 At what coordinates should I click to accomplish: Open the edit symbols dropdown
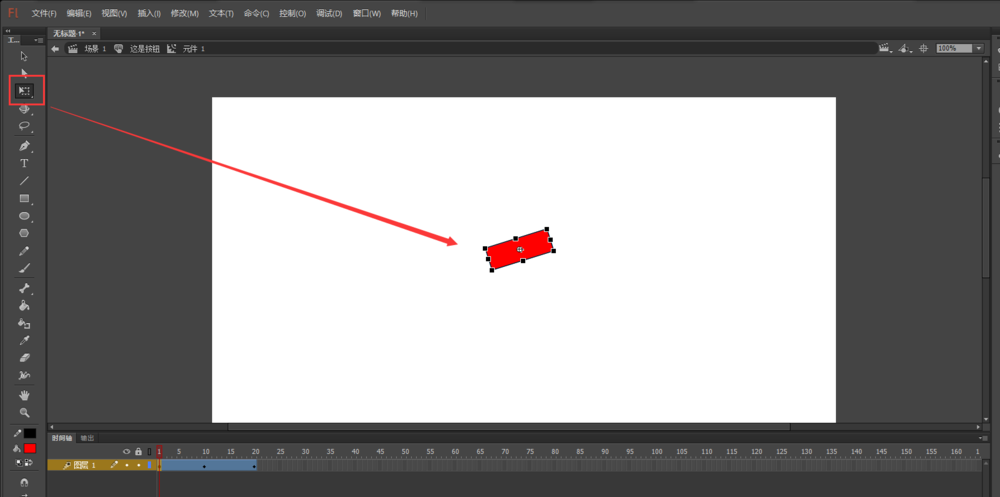point(905,48)
